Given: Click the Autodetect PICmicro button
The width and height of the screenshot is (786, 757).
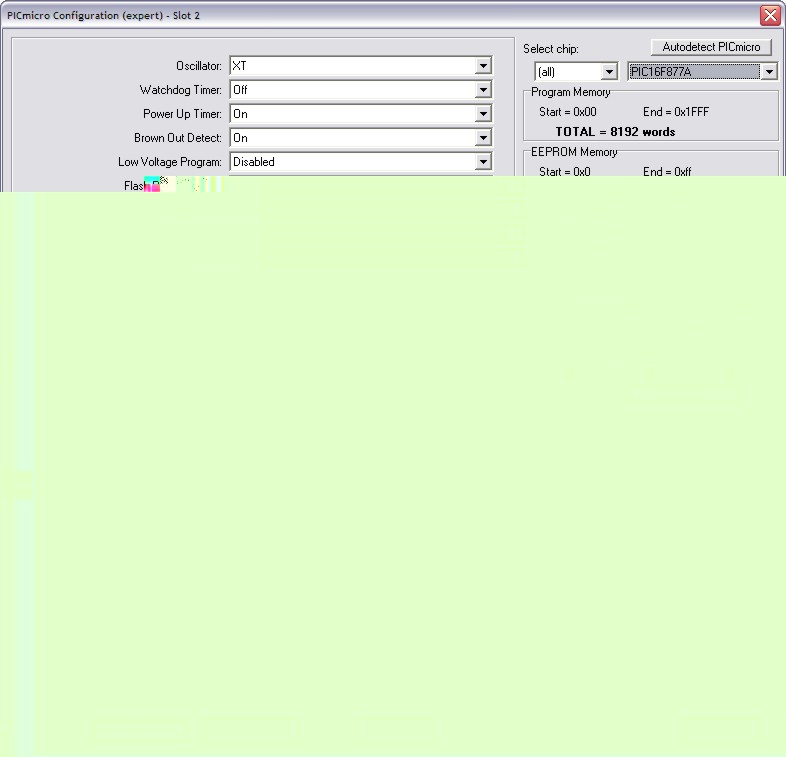Looking at the screenshot, I should 711,47.
